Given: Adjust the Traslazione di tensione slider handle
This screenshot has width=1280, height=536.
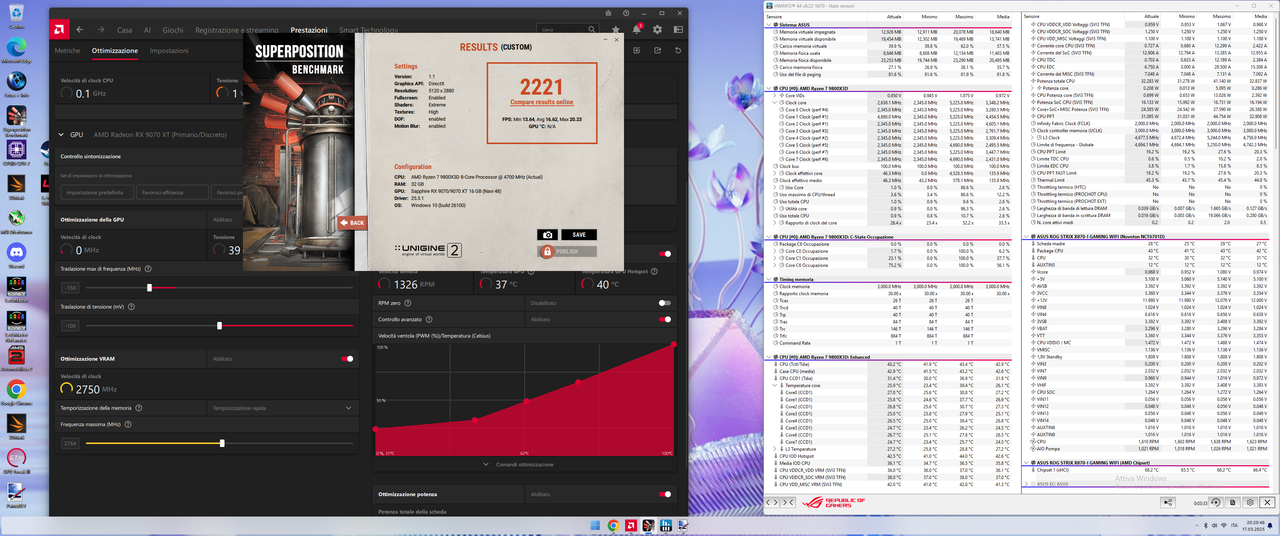Looking at the screenshot, I should (219, 326).
